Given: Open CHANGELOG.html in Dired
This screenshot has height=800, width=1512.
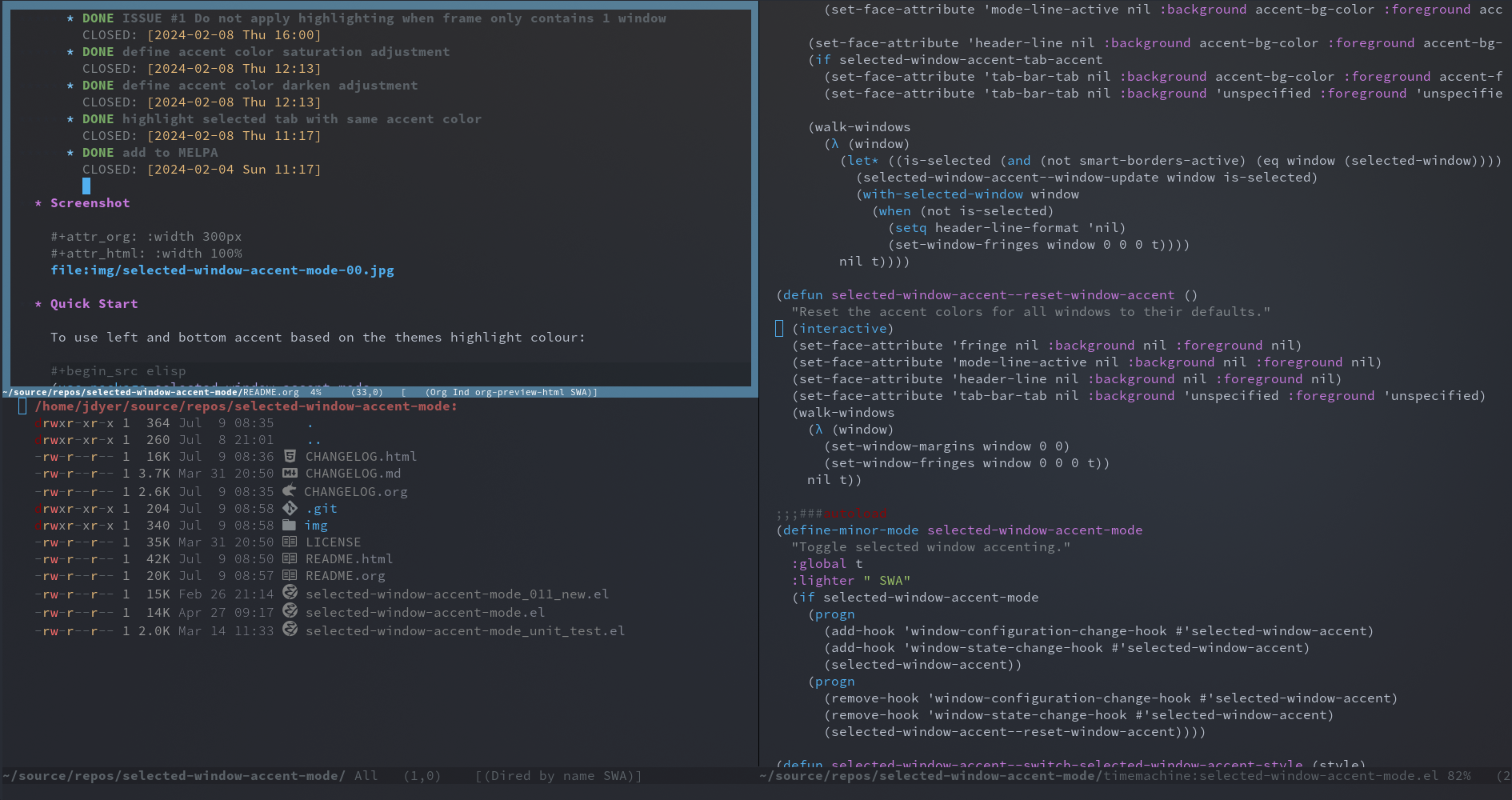Looking at the screenshot, I should tap(361, 457).
